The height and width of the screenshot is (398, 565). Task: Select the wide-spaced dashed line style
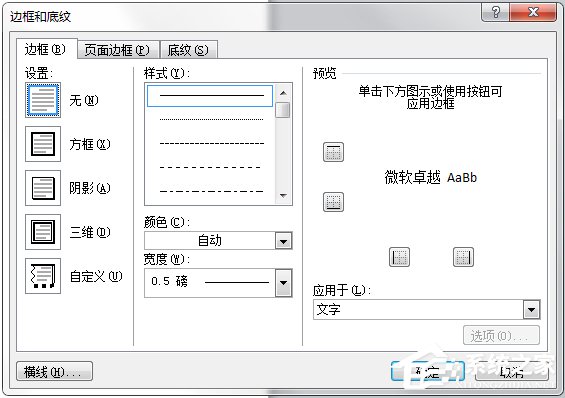coord(210,167)
